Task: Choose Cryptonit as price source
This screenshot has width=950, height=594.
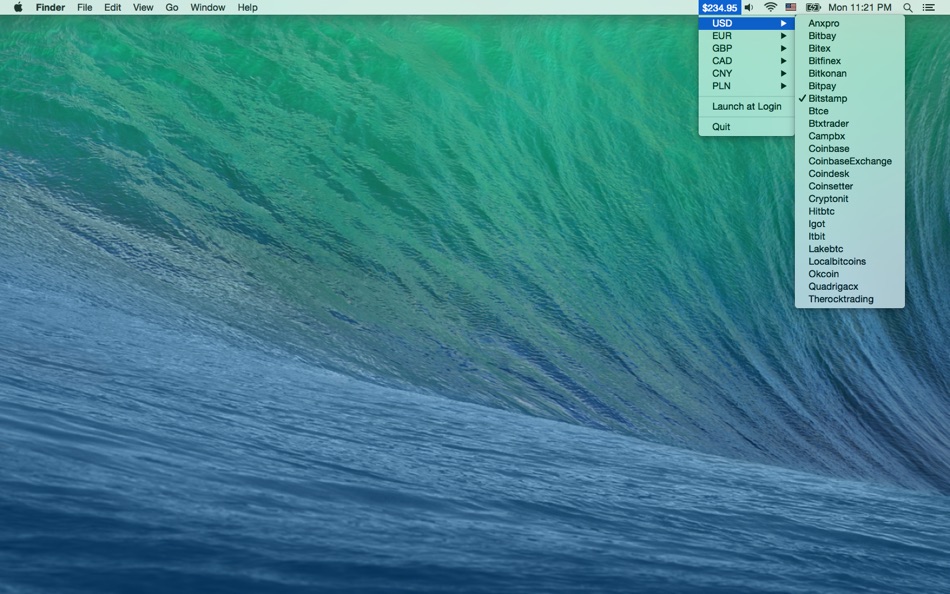Action: tap(849, 199)
